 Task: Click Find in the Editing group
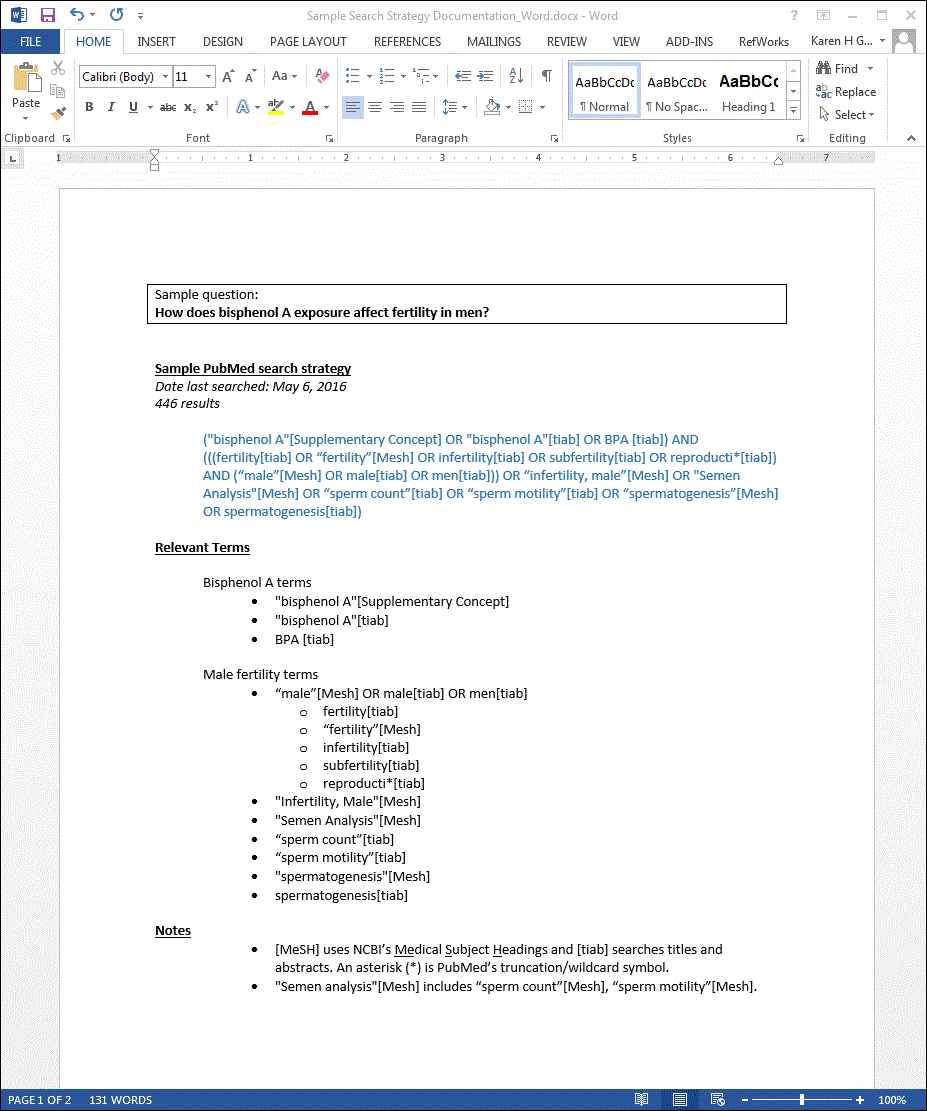click(x=840, y=68)
